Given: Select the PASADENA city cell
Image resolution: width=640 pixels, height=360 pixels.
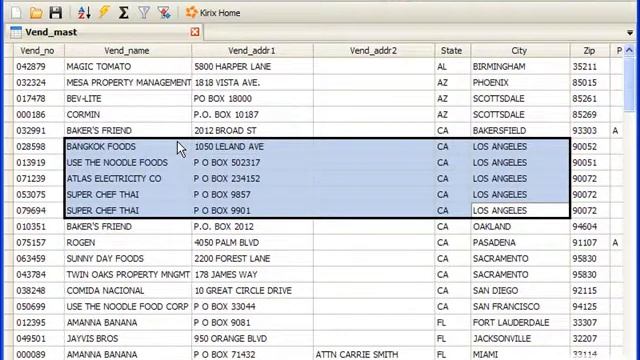Looking at the screenshot, I should point(520,242).
